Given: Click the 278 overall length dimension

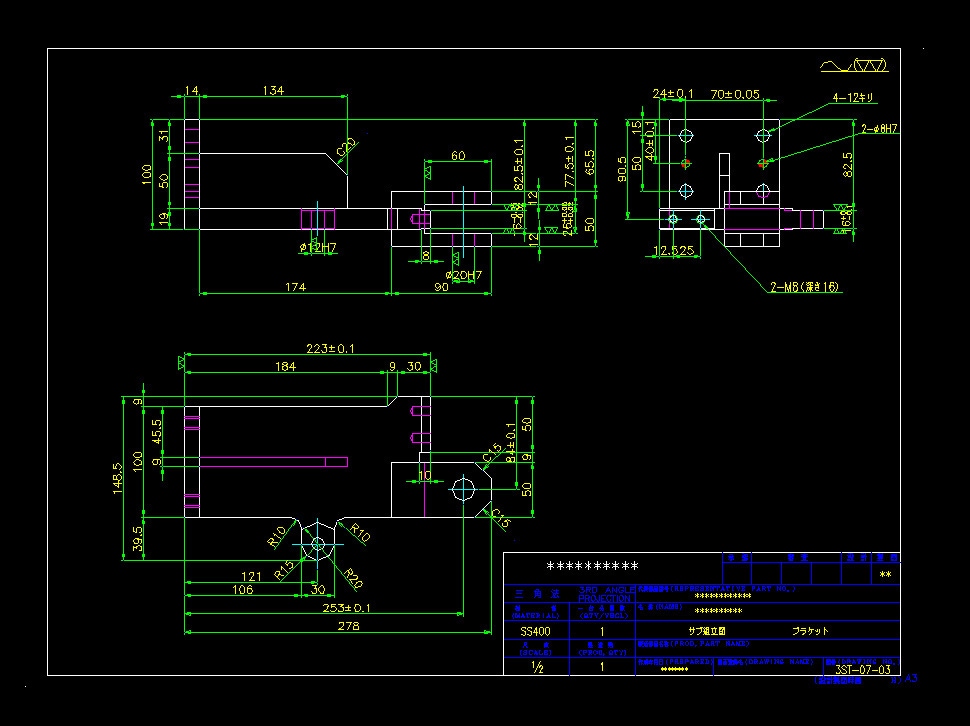Looking at the screenshot, I should click(x=348, y=626).
